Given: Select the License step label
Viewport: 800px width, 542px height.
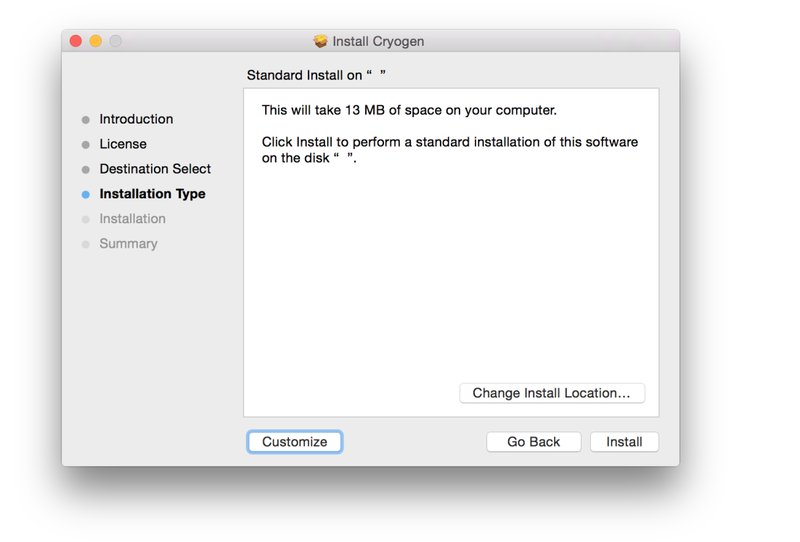Looking at the screenshot, I should click(123, 144).
